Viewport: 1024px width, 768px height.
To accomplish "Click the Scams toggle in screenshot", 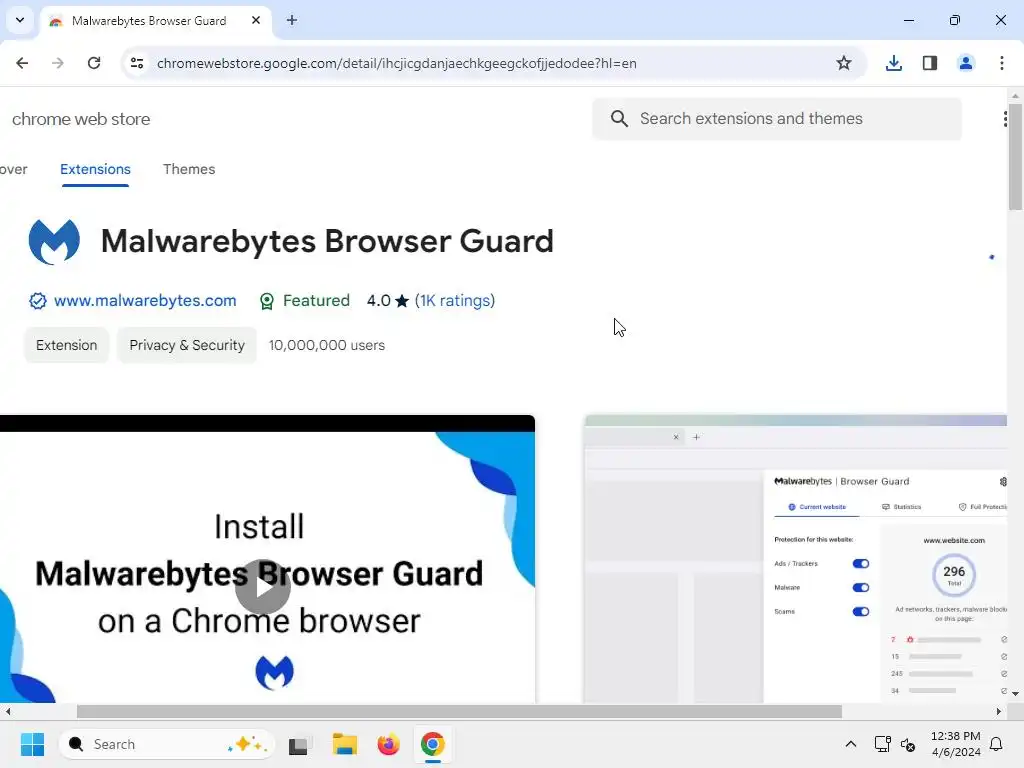I will pos(861,612).
